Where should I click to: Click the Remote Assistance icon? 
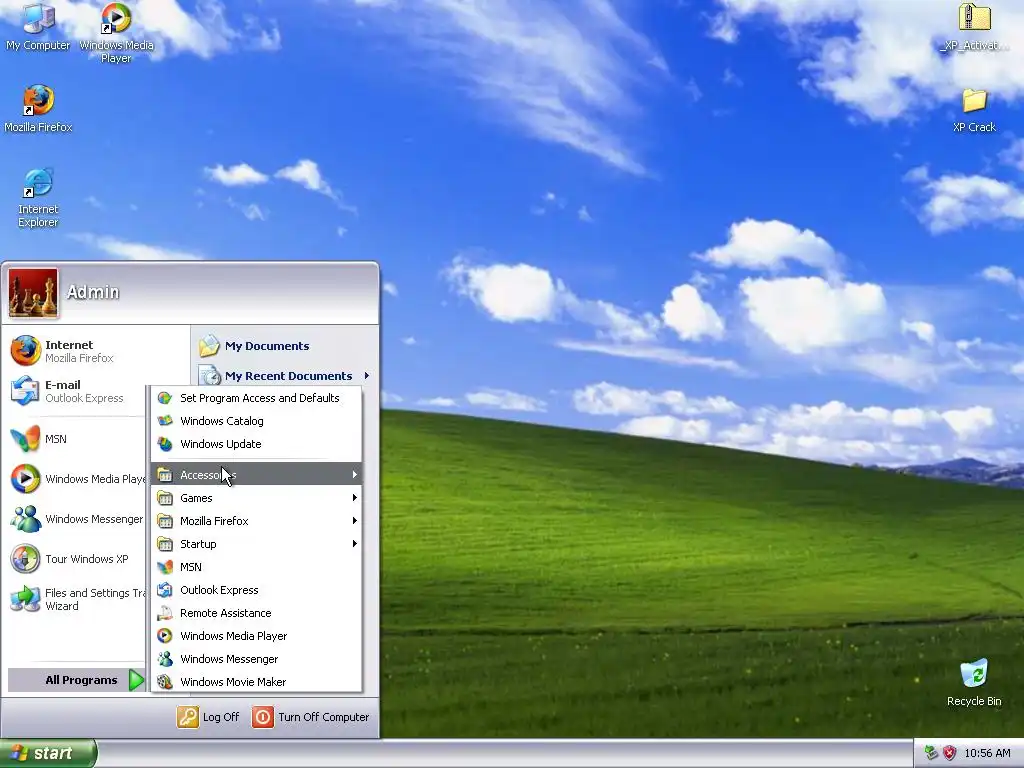(x=165, y=613)
